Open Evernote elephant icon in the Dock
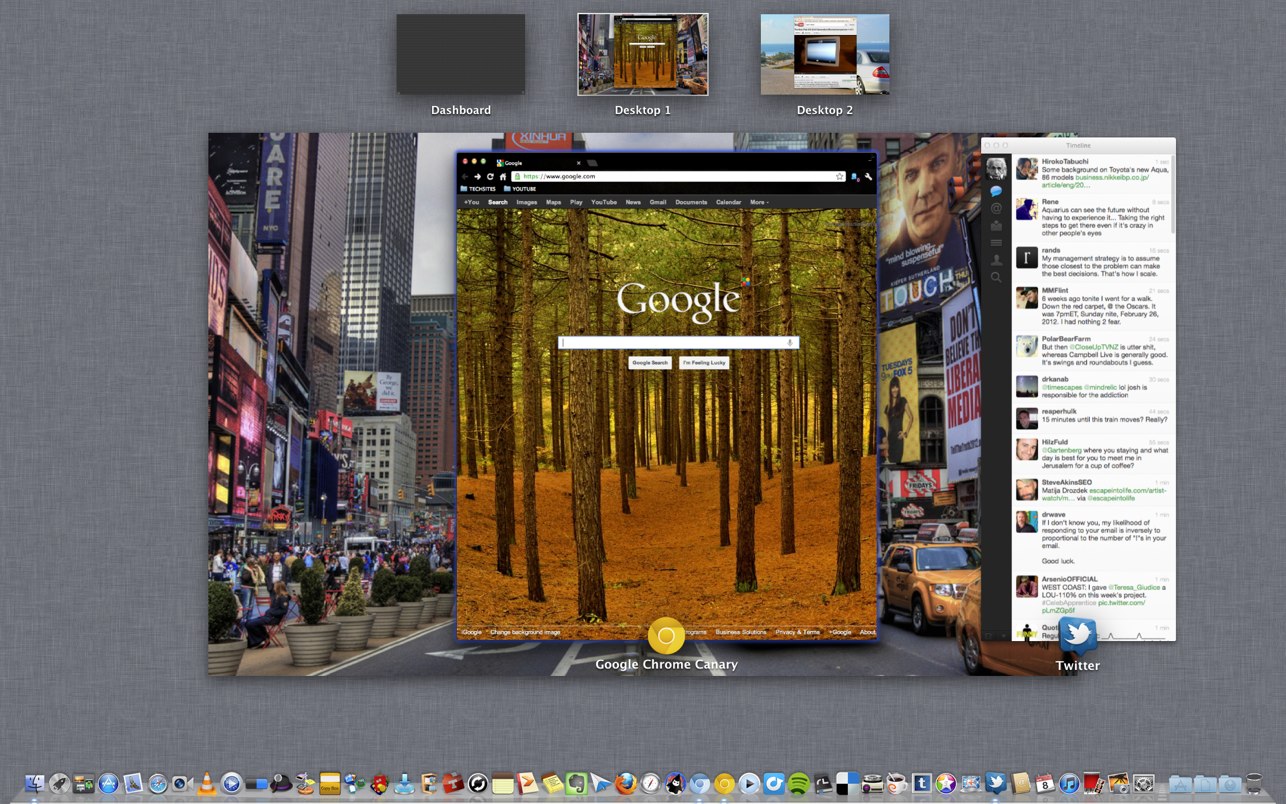 [576, 783]
